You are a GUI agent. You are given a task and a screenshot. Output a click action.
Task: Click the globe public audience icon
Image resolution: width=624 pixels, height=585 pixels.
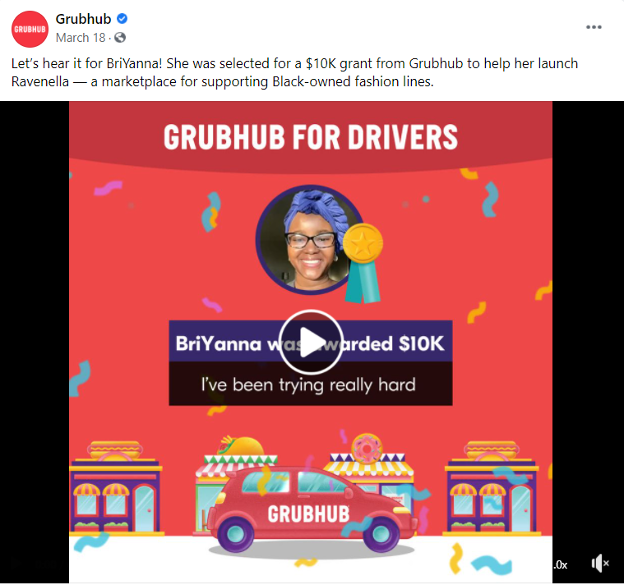click(120, 38)
